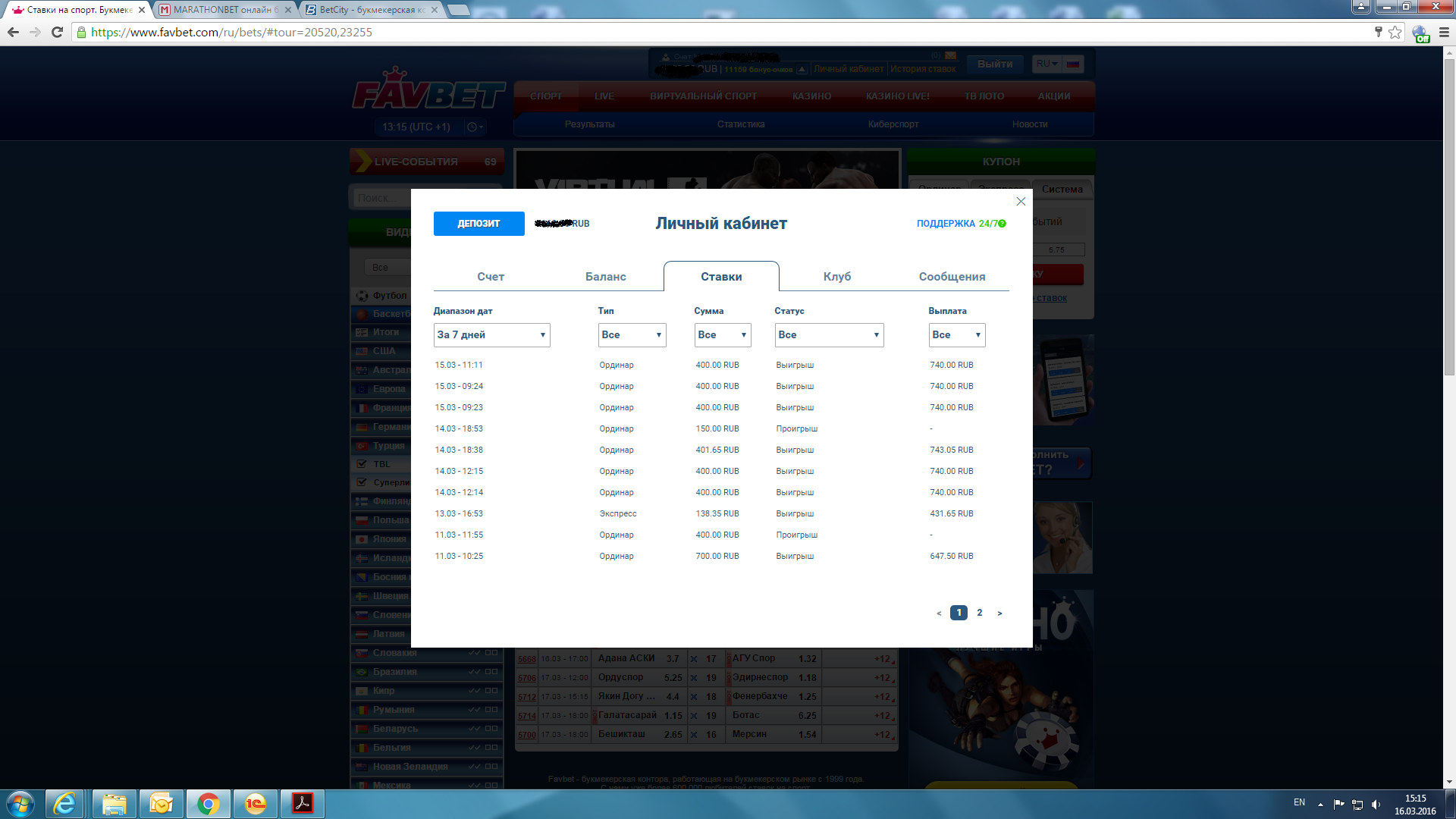Click the football icon in sidebar

[362, 296]
